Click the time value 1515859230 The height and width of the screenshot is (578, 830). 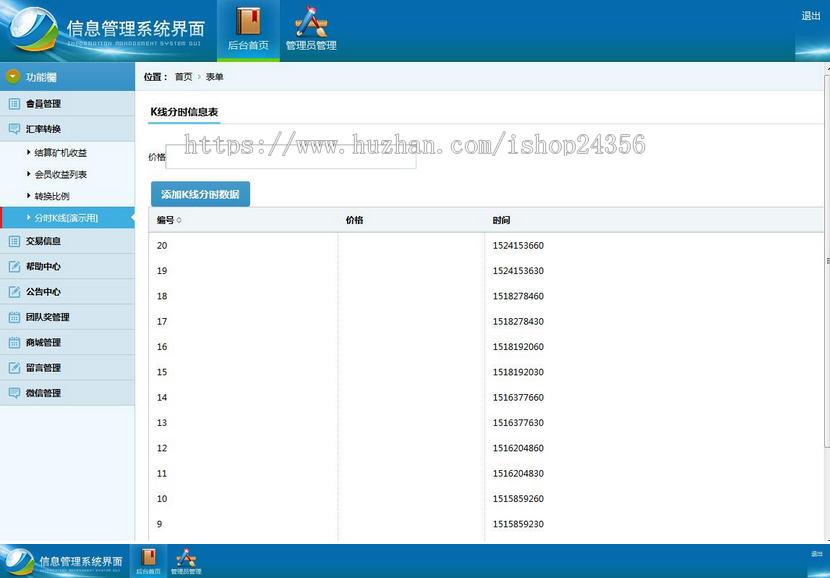pyautogui.click(x=518, y=525)
